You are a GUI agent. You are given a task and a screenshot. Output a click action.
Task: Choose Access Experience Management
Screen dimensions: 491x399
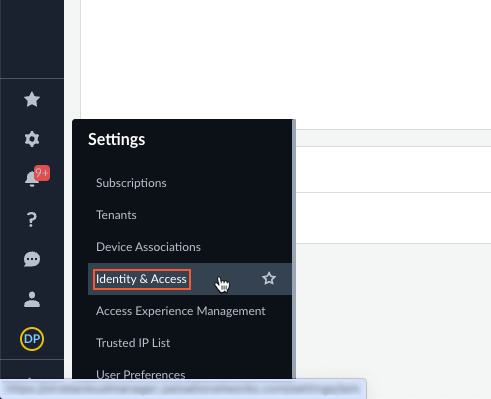tap(181, 311)
